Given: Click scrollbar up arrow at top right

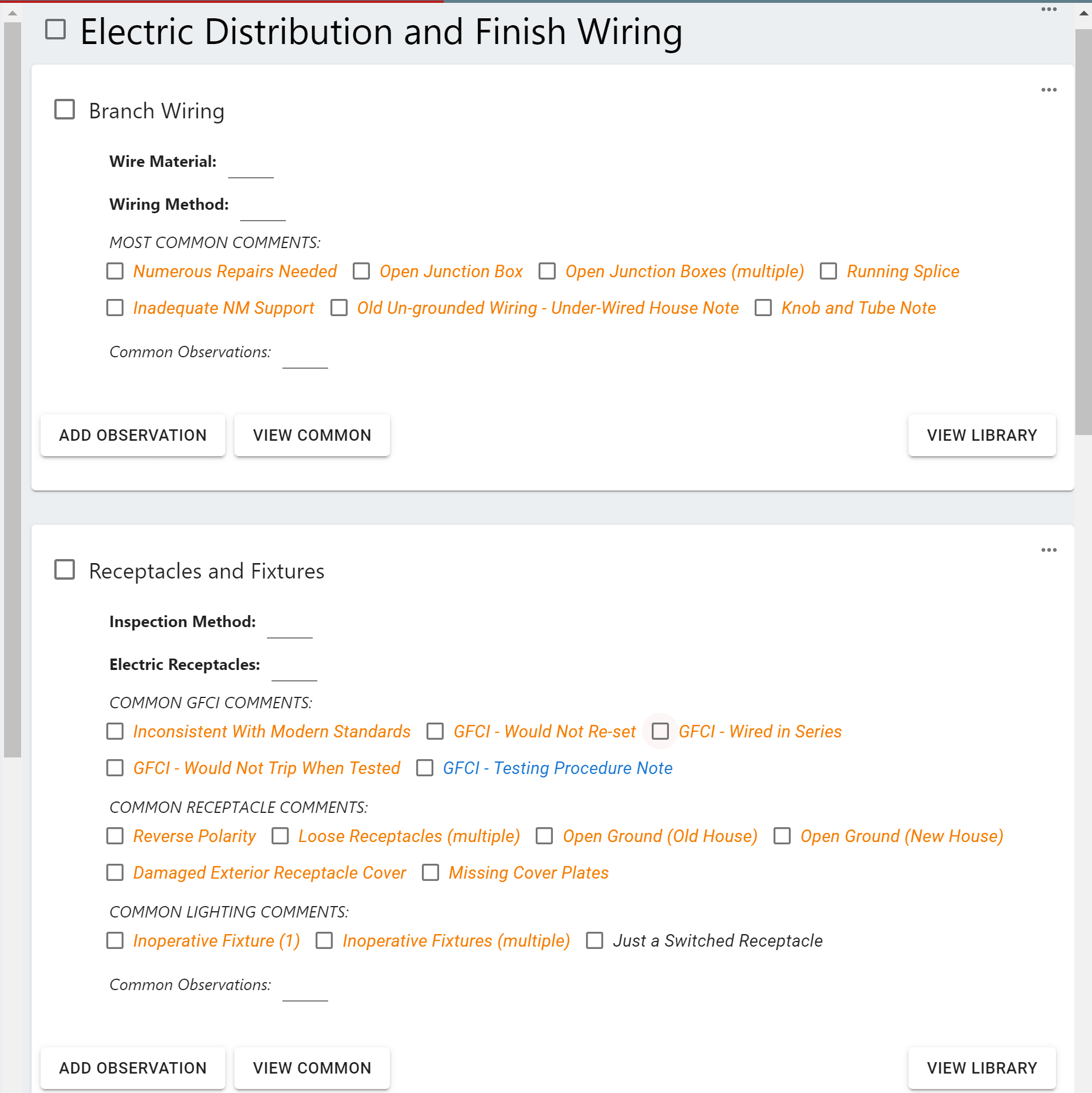Looking at the screenshot, I should pyautogui.click(x=1083, y=13).
